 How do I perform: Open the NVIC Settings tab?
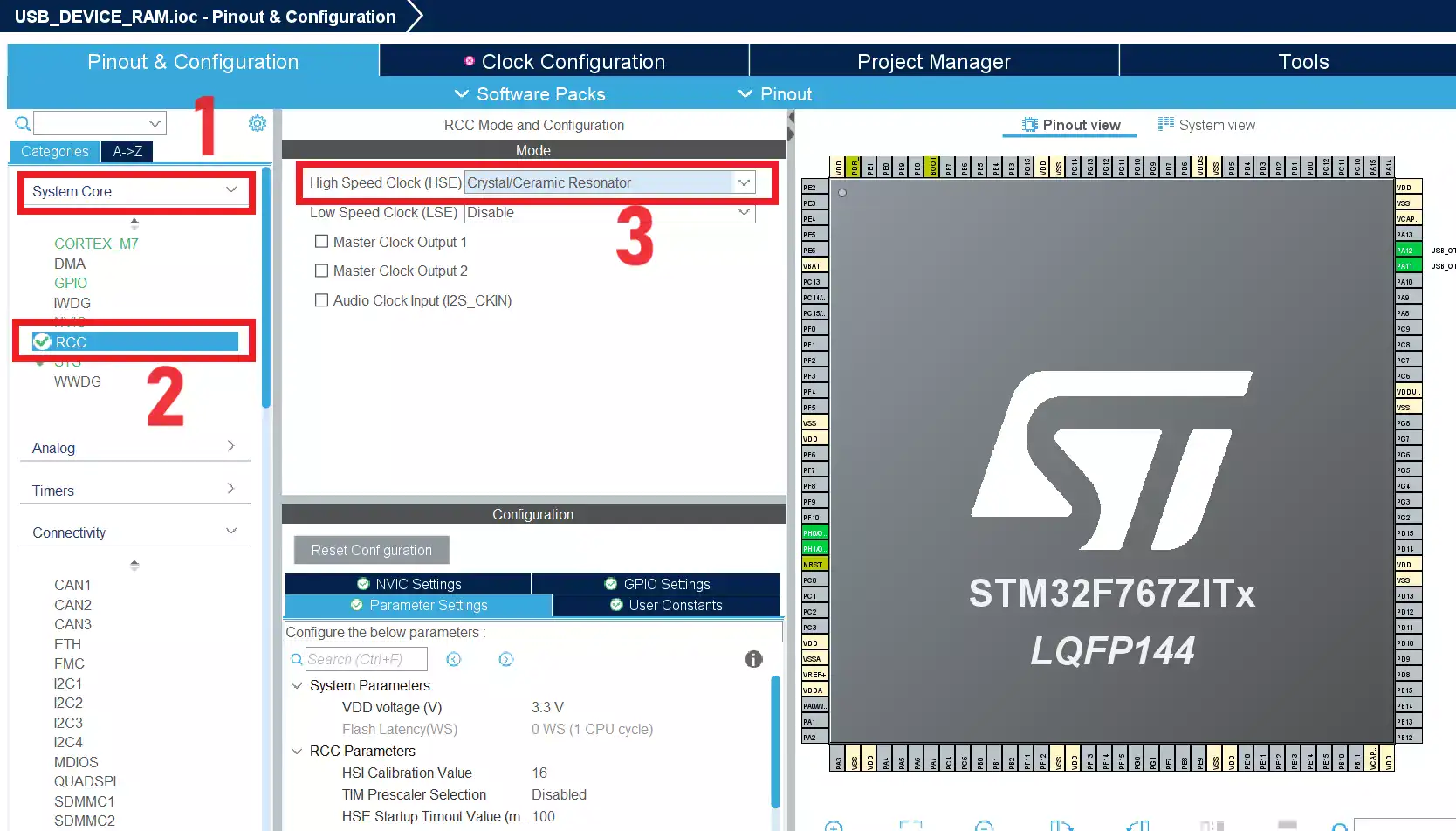coord(409,584)
